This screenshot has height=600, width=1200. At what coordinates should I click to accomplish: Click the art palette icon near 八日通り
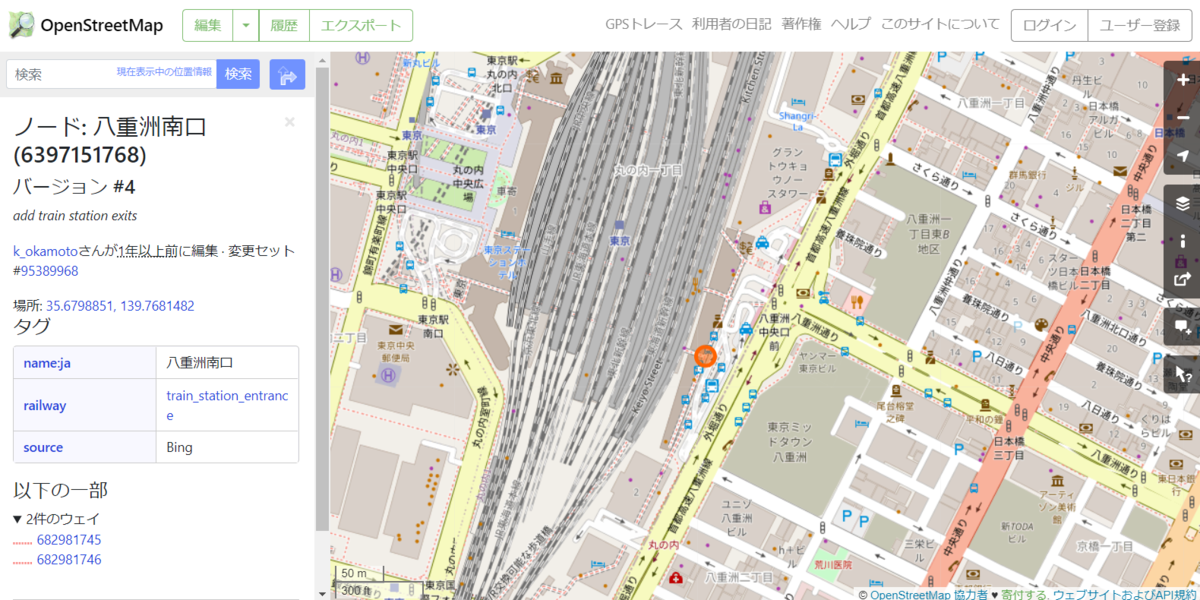coord(1041,326)
